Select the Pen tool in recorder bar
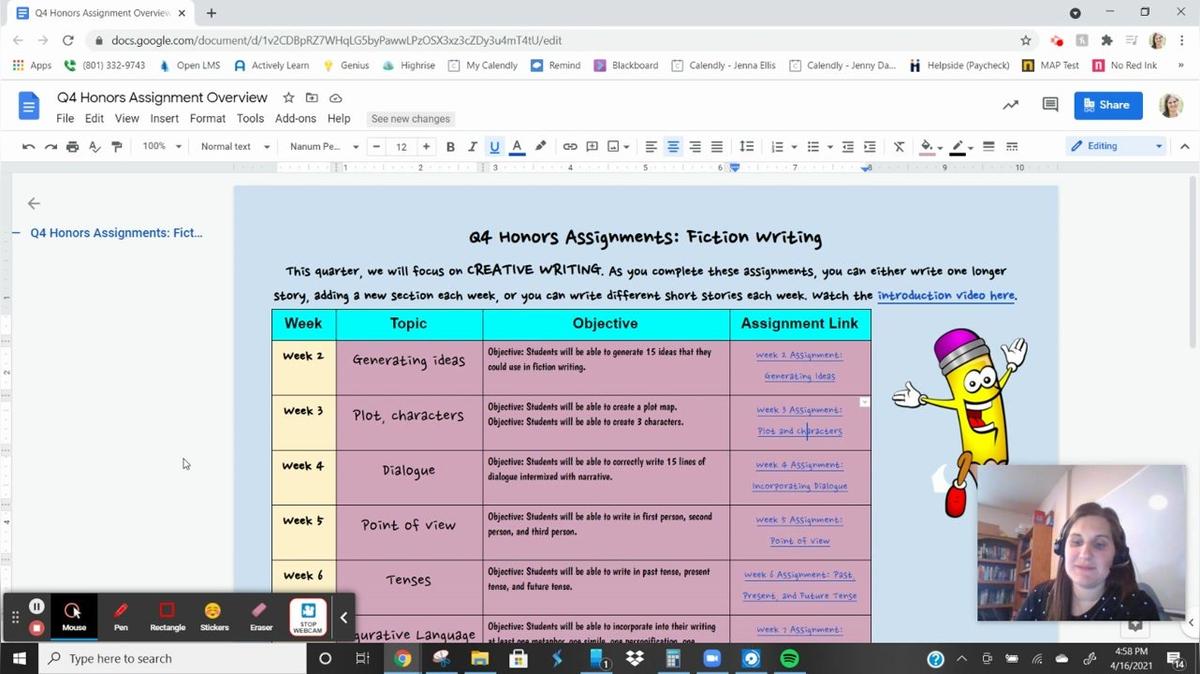The image size is (1200, 674). point(121,616)
